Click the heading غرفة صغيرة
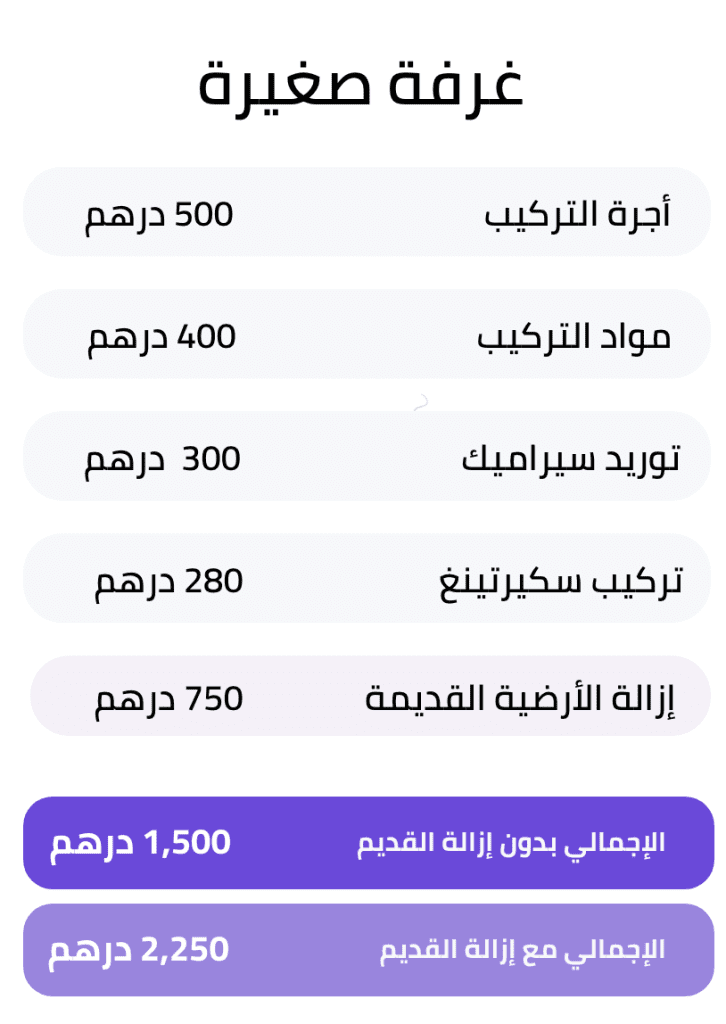Image resolution: width=726 pixels, height=1024 pixels. coord(361,87)
